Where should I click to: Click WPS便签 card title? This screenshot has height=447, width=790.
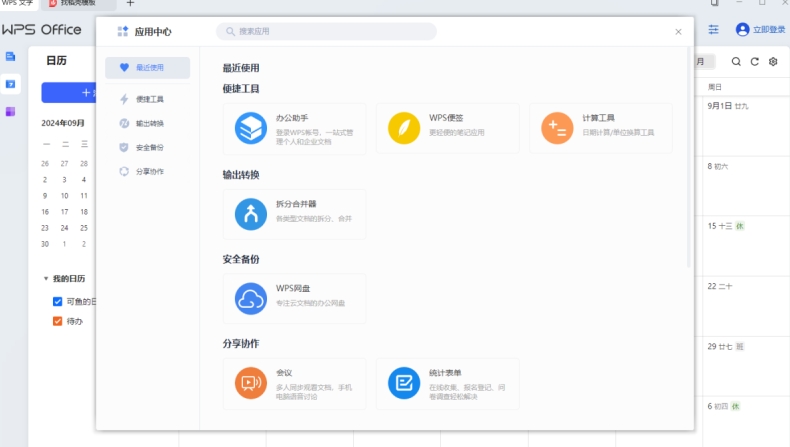click(446, 118)
